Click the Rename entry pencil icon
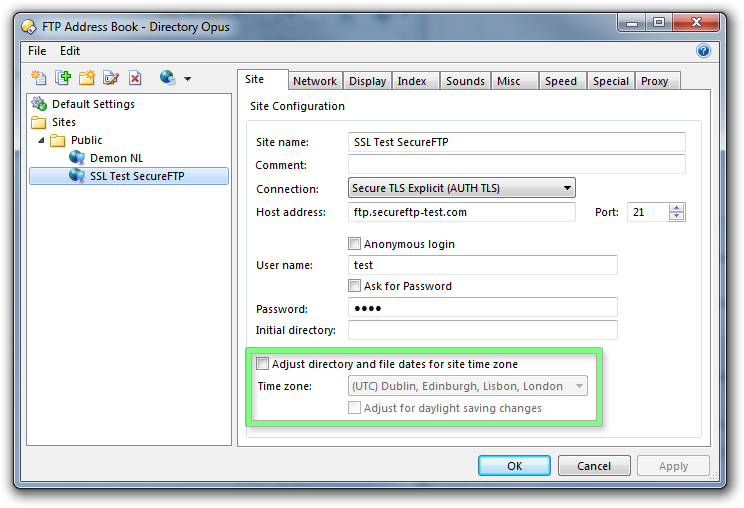Screen dimensions: 744x508 coord(111,77)
